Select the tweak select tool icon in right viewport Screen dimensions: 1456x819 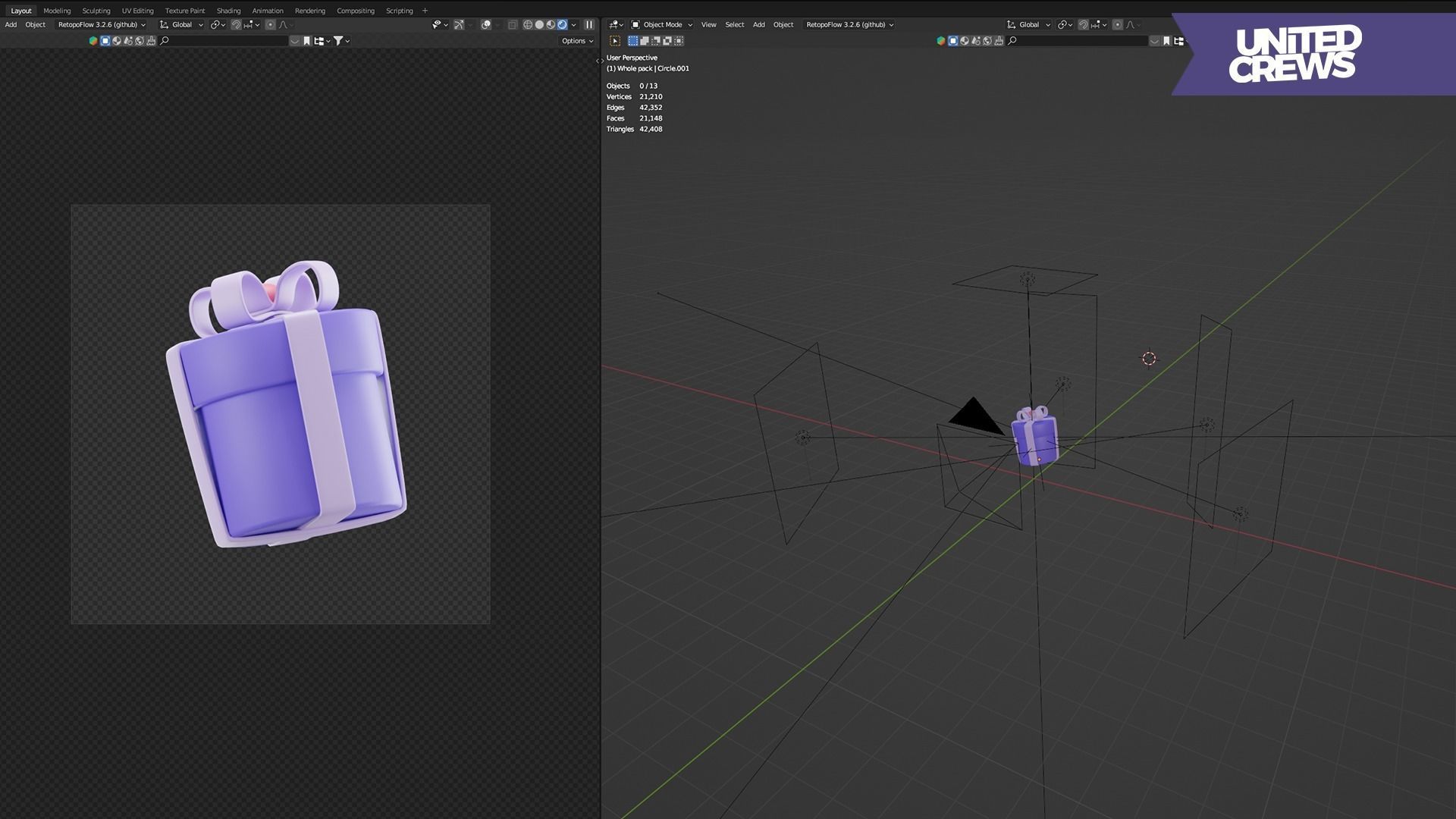point(615,41)
